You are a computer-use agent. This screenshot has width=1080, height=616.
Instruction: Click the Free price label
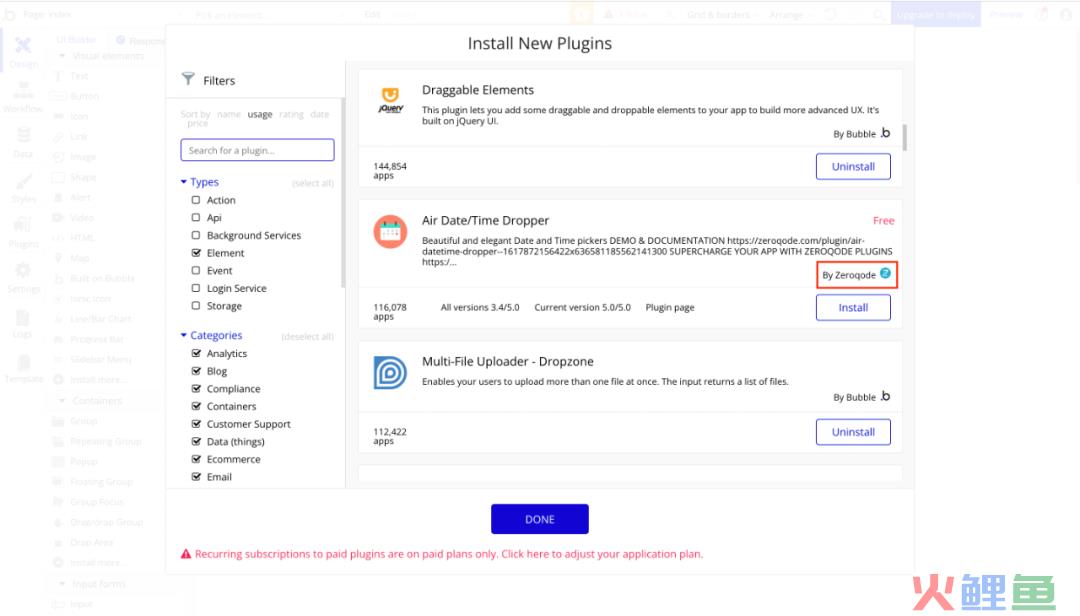click(883, 220)
